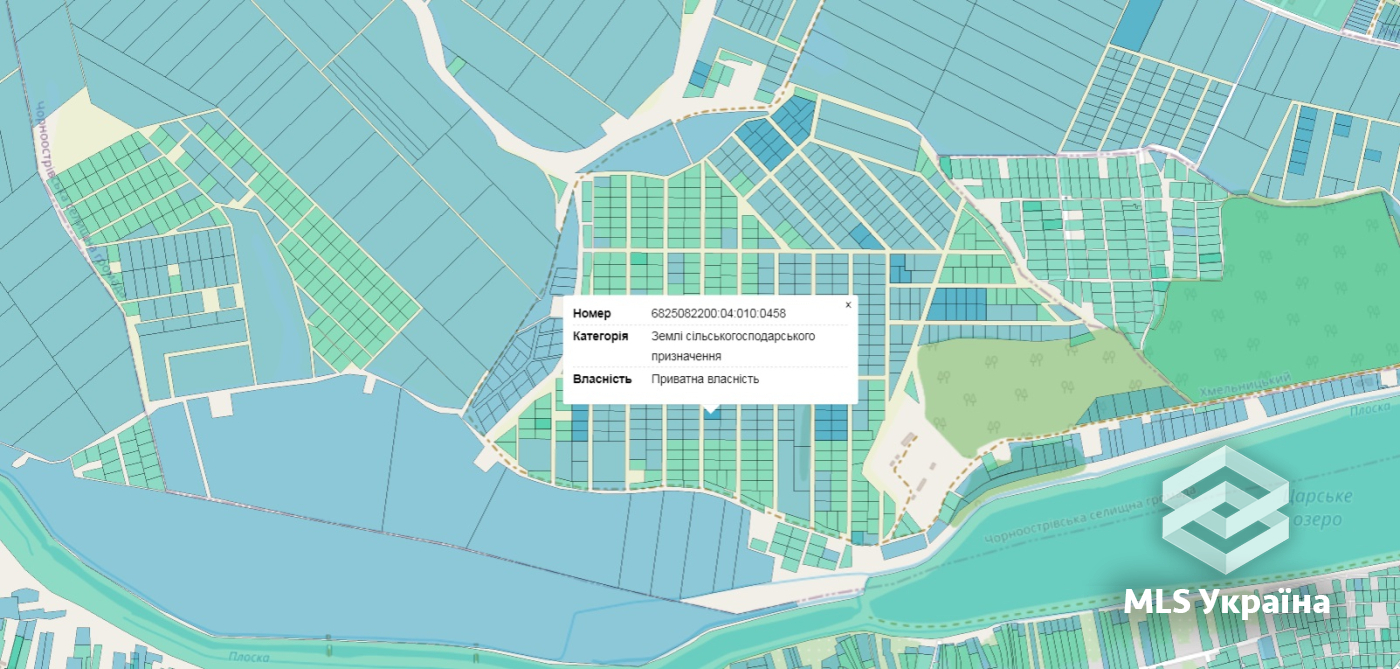Click the Категорія label in popup
Screen dimensions: 1400x669
click(x=601, y=336)
